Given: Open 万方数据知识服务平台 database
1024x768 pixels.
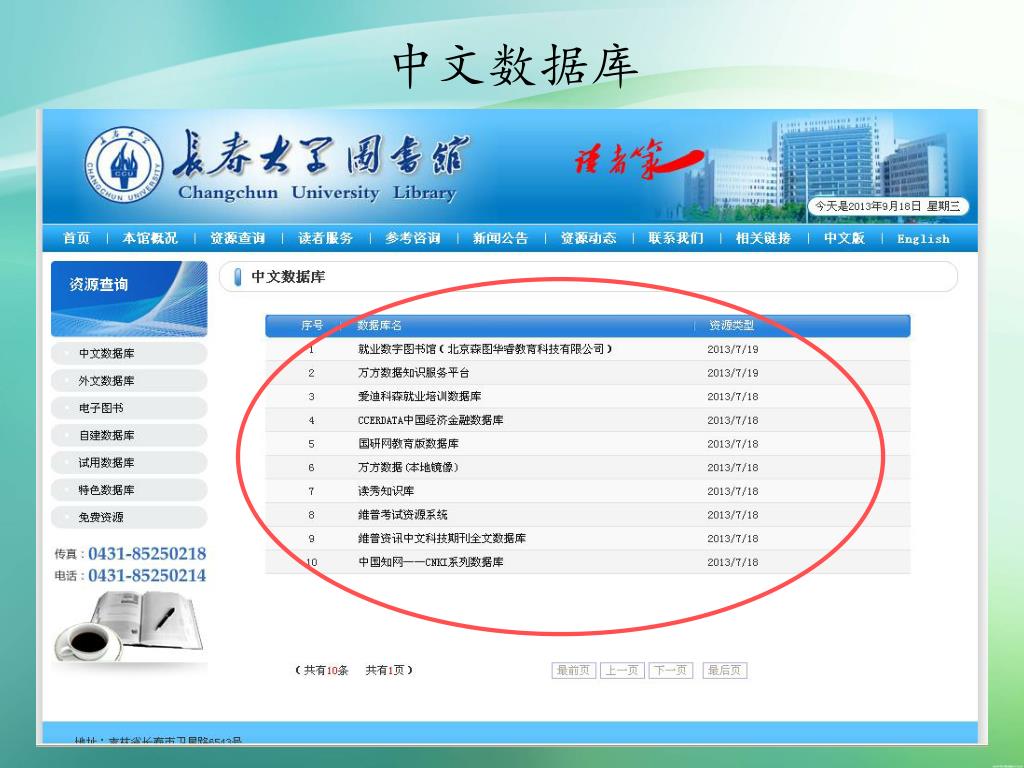Looking at the screenshot, I should pyautogui.click(x=413, y=373).
